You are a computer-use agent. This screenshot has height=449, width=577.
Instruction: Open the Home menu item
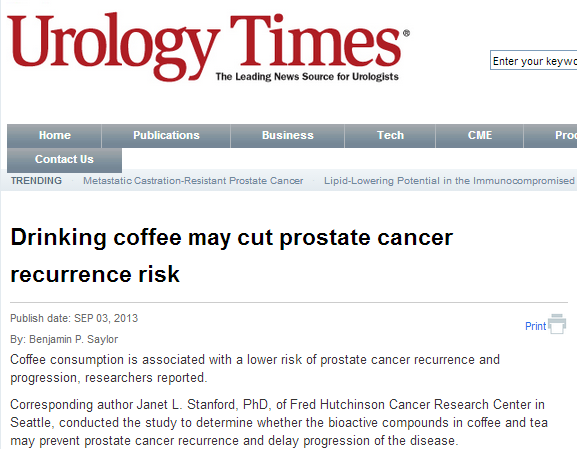[x=54, y=135]
